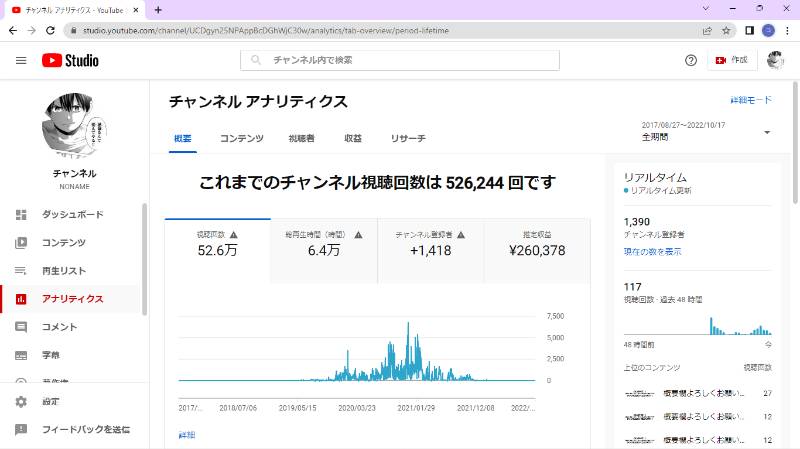Screen dimensions: 800x449
Task: Open 詳細モード advanced mode
Action: (x=751, y=100)
